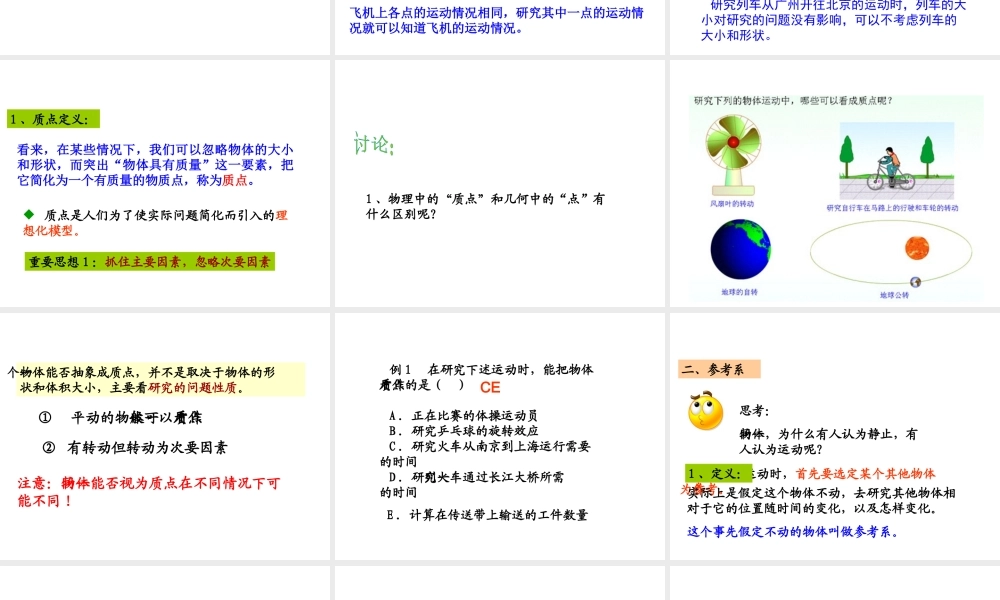Click the blue Earth globe image
Screen dimensions: 1000x600
(740, 249)
